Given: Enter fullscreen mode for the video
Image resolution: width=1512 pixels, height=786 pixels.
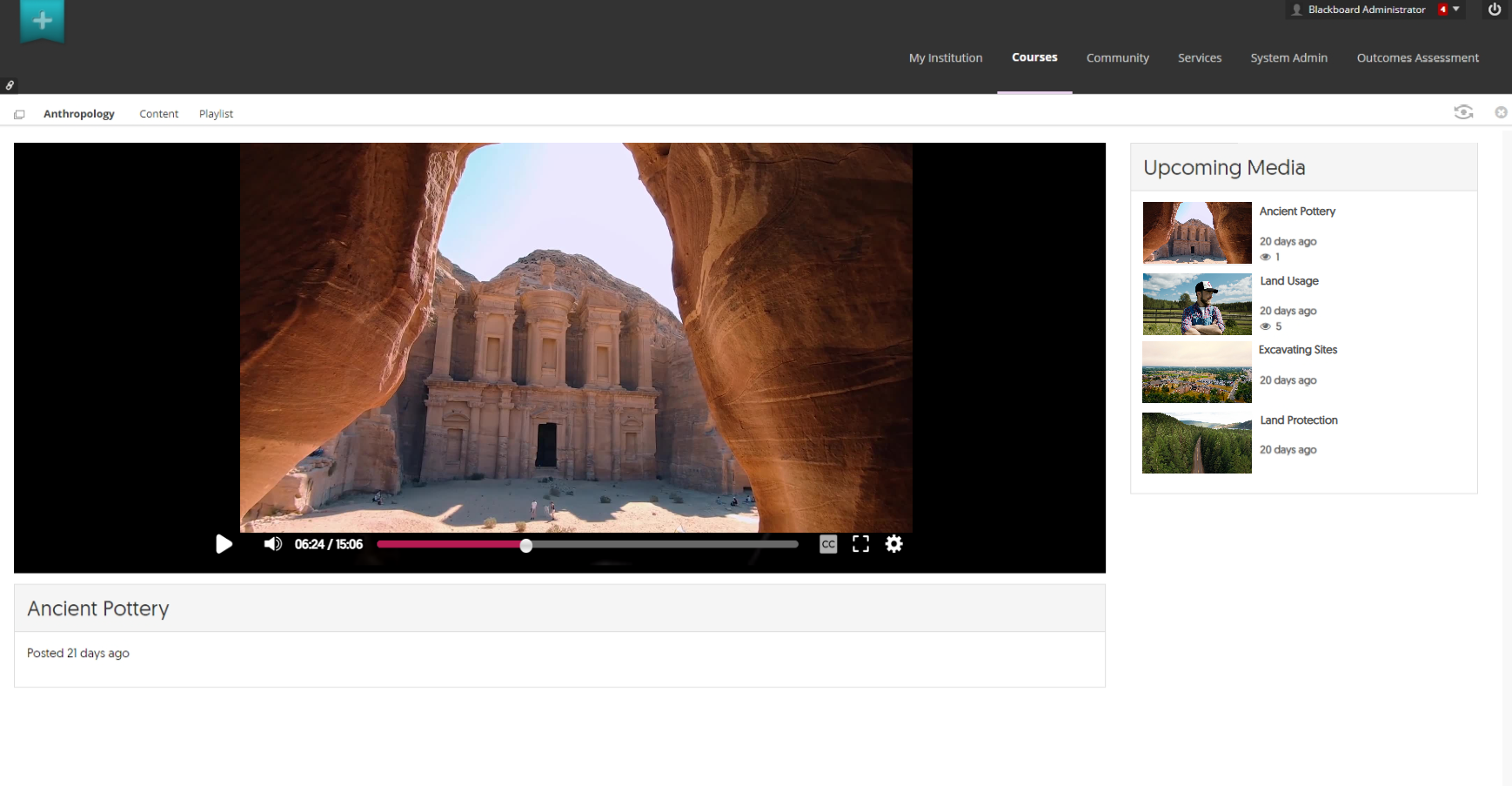Looking at the screenshot, I should [860, 544].
